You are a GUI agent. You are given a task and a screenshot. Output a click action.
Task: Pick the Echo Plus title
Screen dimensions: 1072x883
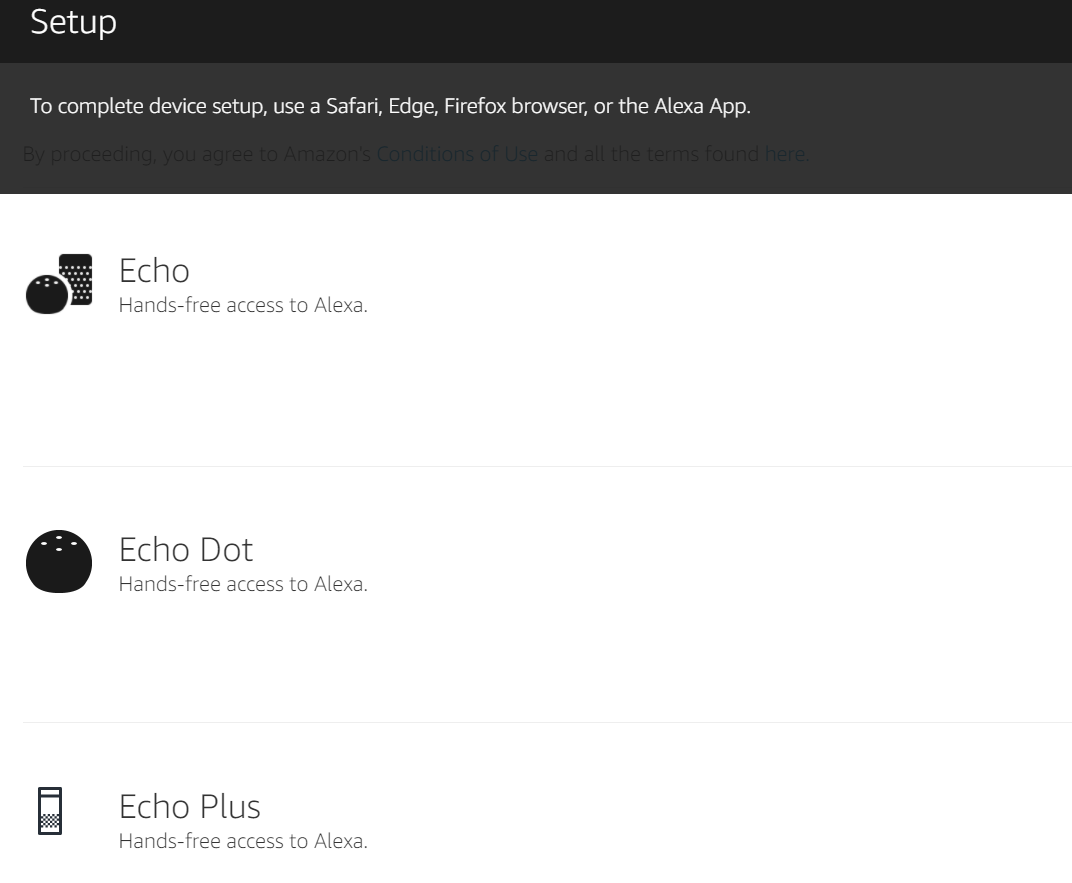click(190, 806)
